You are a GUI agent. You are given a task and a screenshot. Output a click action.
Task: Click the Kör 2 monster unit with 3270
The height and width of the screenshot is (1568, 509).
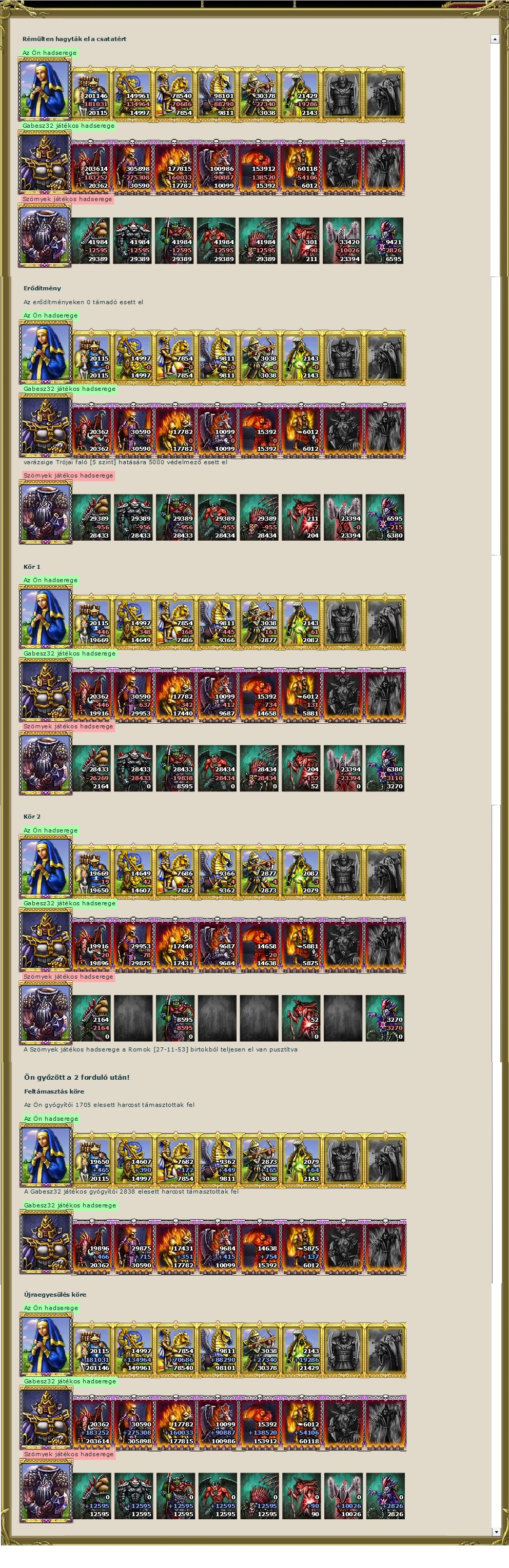click(385, 1019)
